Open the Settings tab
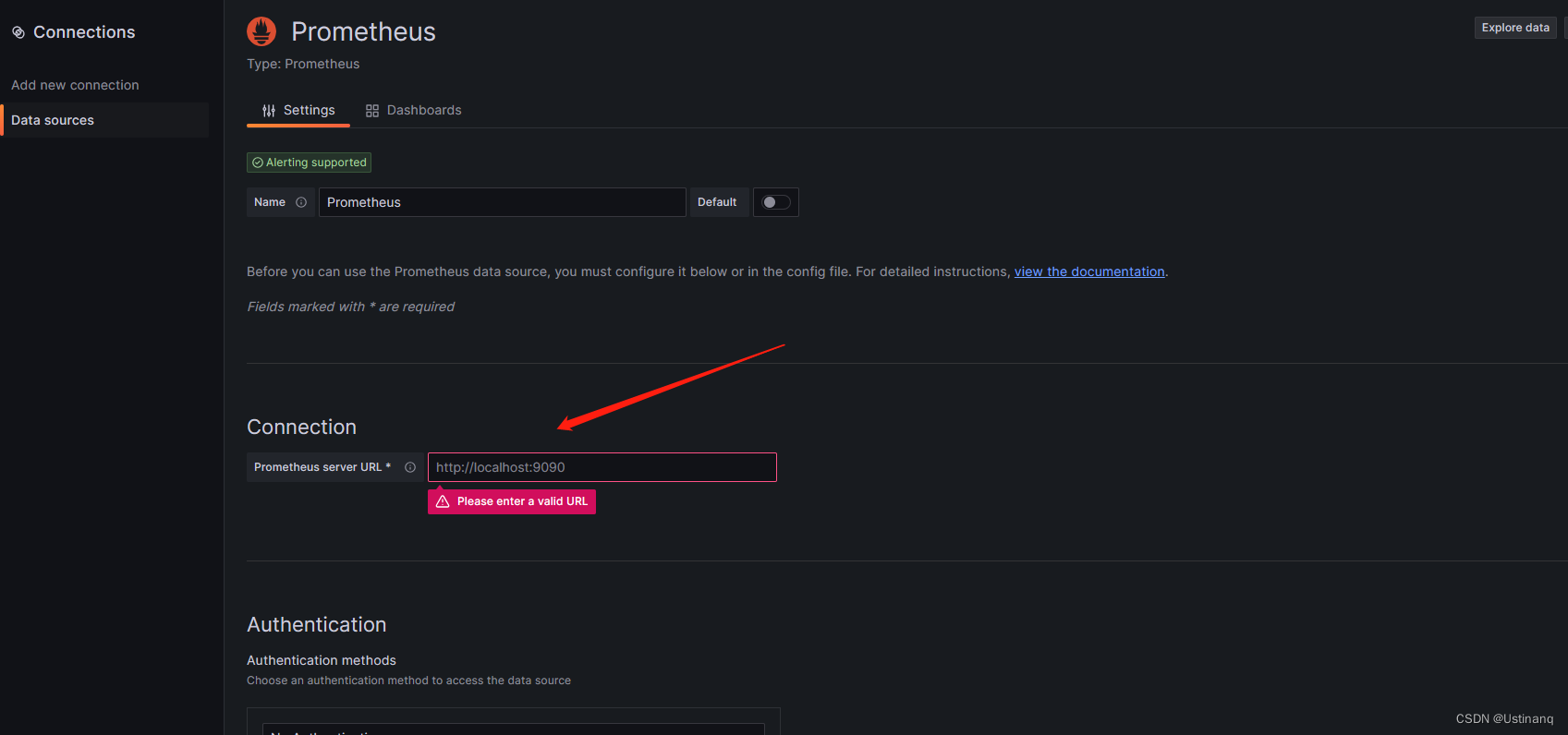The height and width of the screenshot is (735, 1568). (x=298, y=110)
